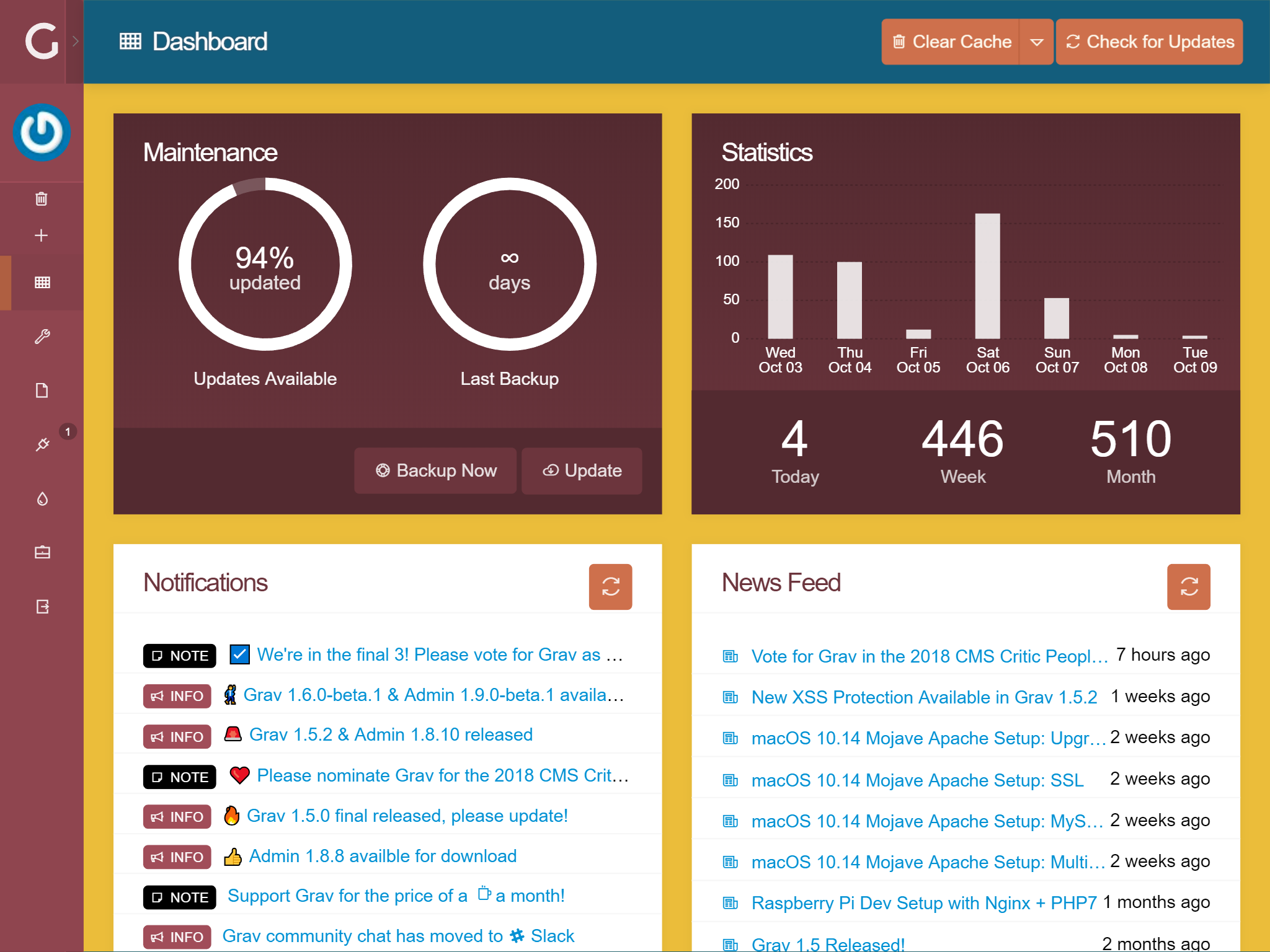Open Themes via the droplet icon
Image resolution: width=1270 pixels, height=952 pixels.
[42, 499]
